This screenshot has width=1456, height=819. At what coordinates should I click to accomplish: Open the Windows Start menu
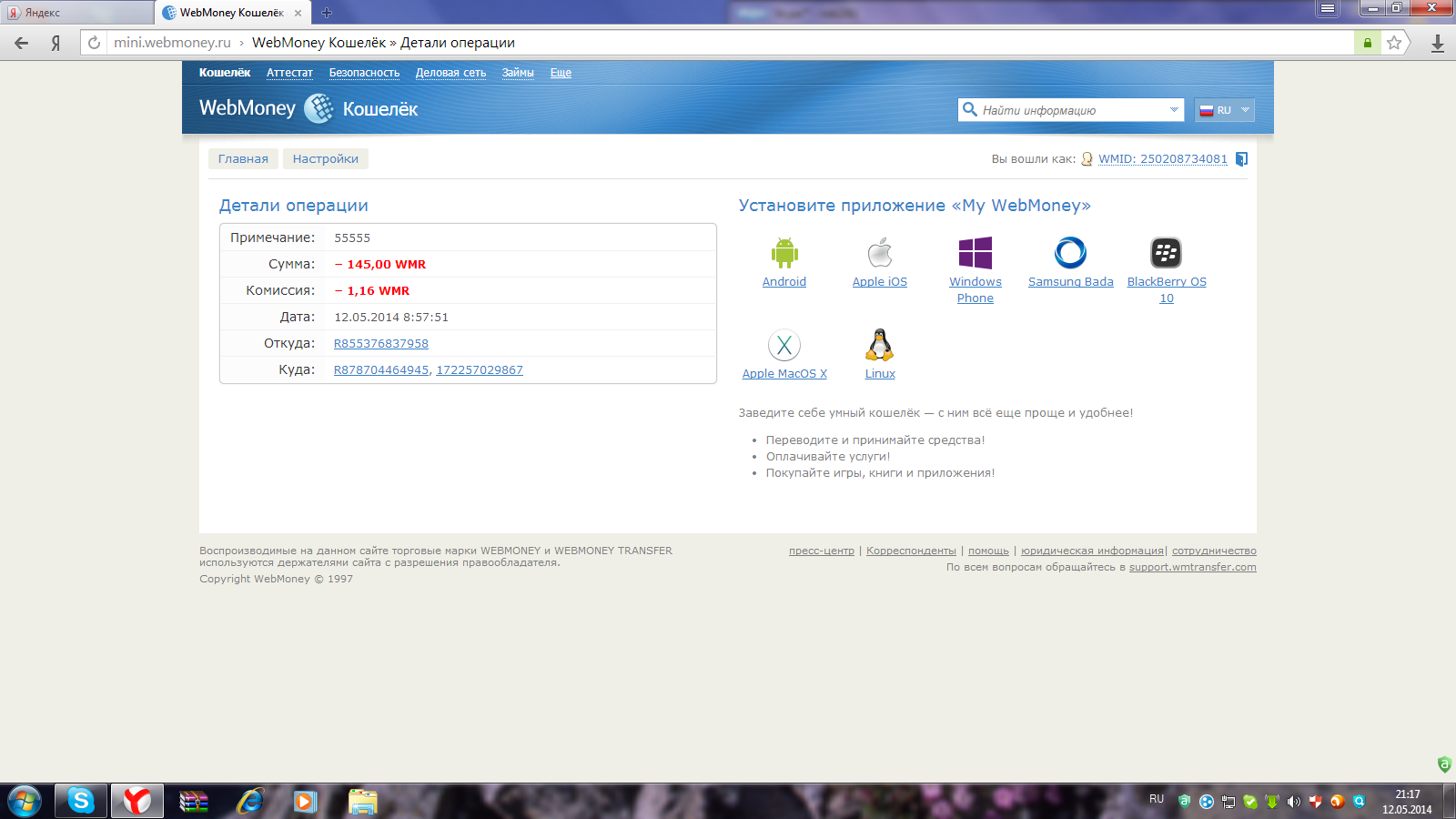pos(25,801)
